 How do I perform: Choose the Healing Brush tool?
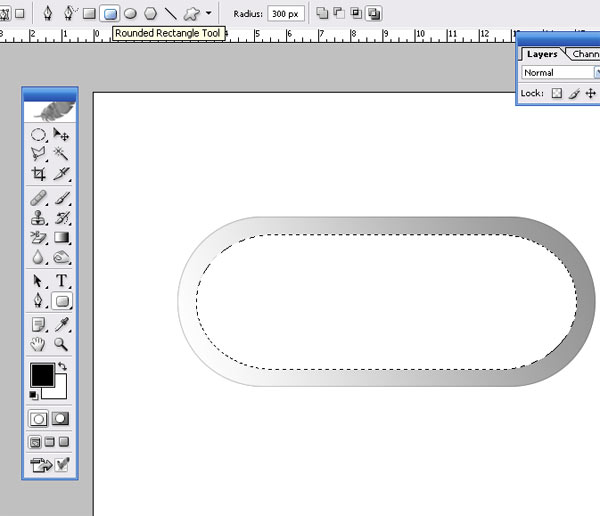38,198
